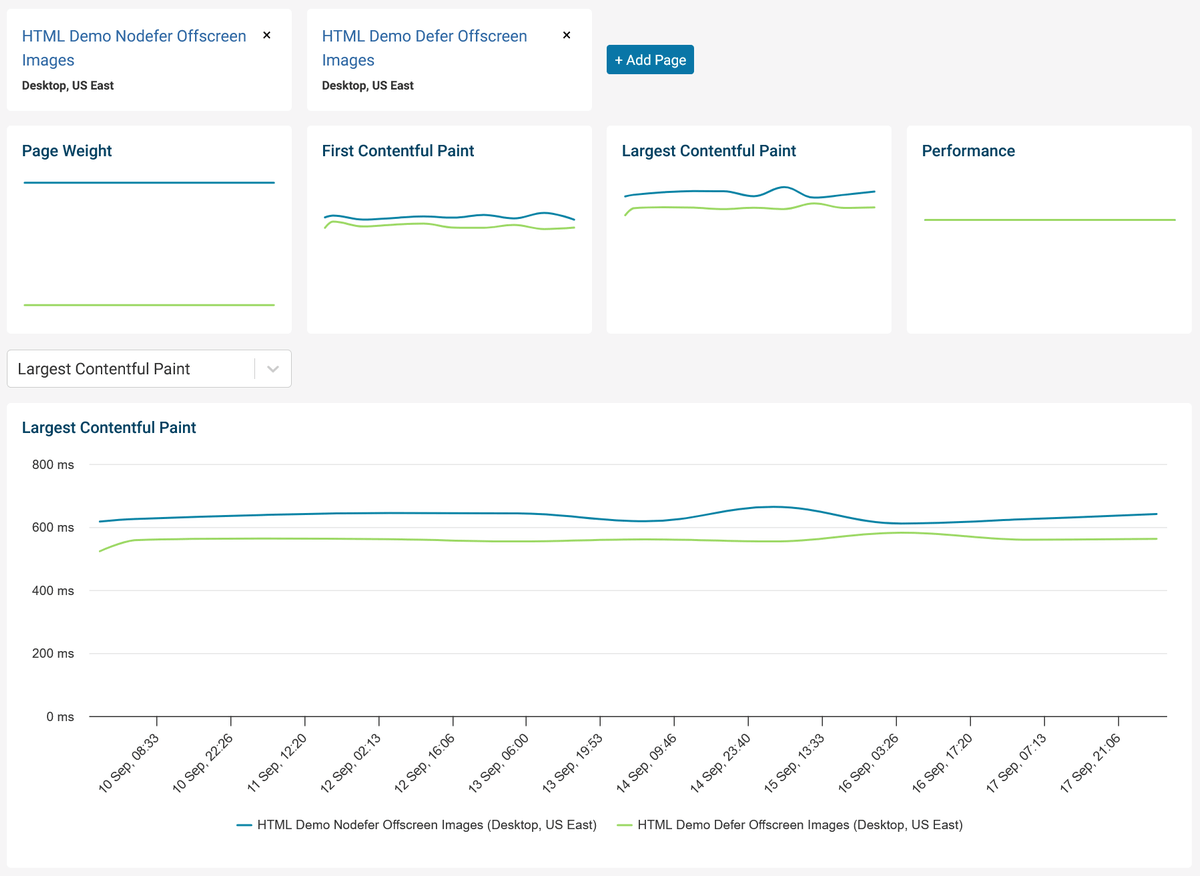Expand the metric selector chevron arrow
1200x876 pixels.
[x=273, y=369]
